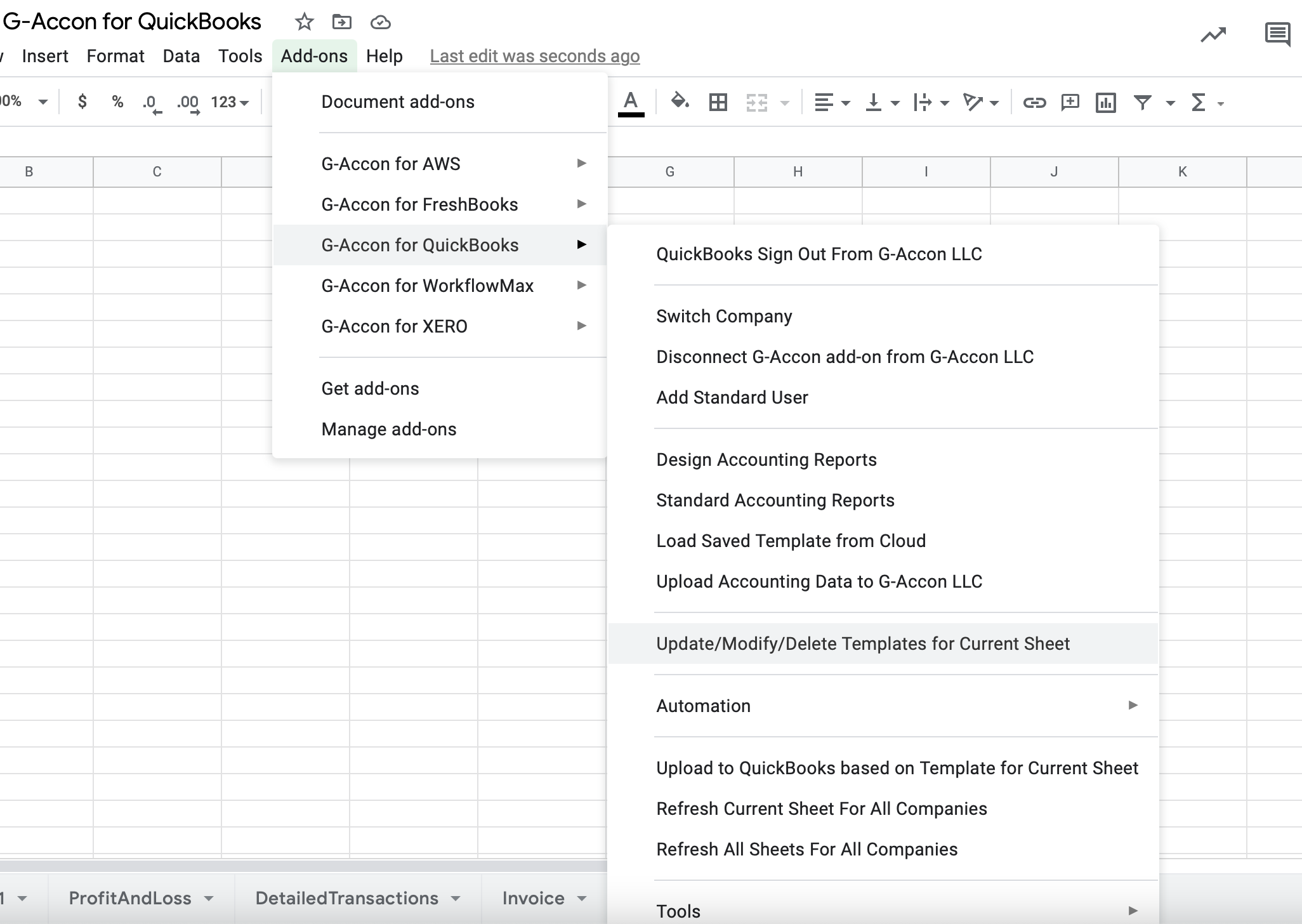Format as percent icon
This screenshot has height=924, width=1302.
[117, 102]
